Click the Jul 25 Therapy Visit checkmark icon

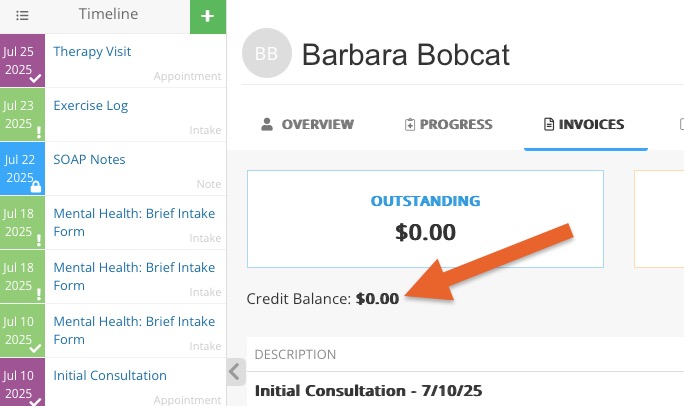coord(35,79)
